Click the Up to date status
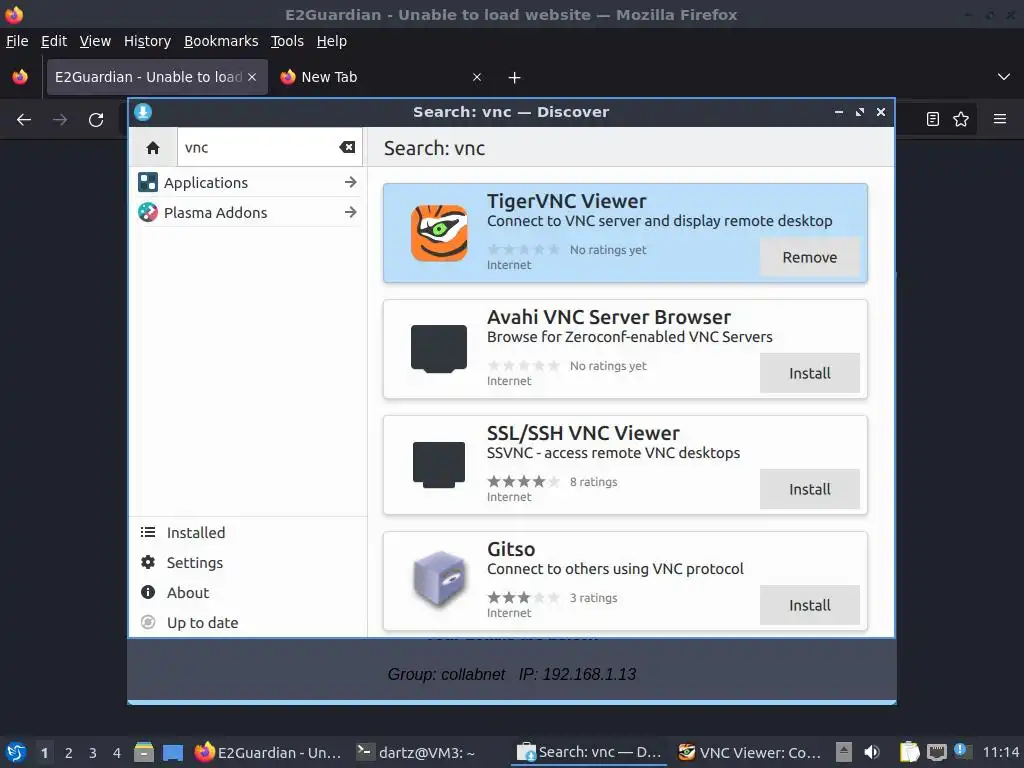 click(248, 623)
